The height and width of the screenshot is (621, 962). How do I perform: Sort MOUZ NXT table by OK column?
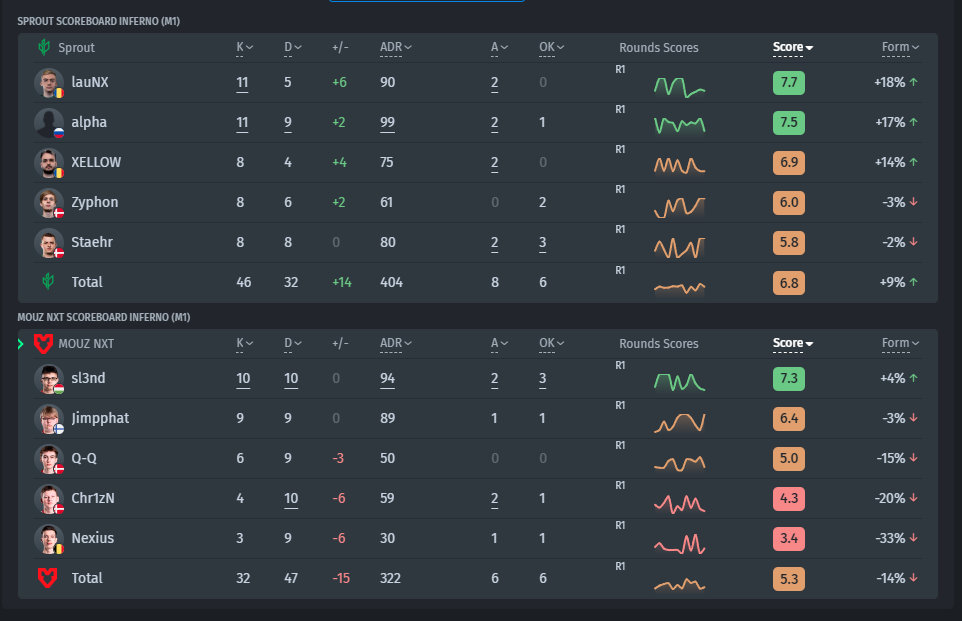pyautogui.click(x=552, y=343)
